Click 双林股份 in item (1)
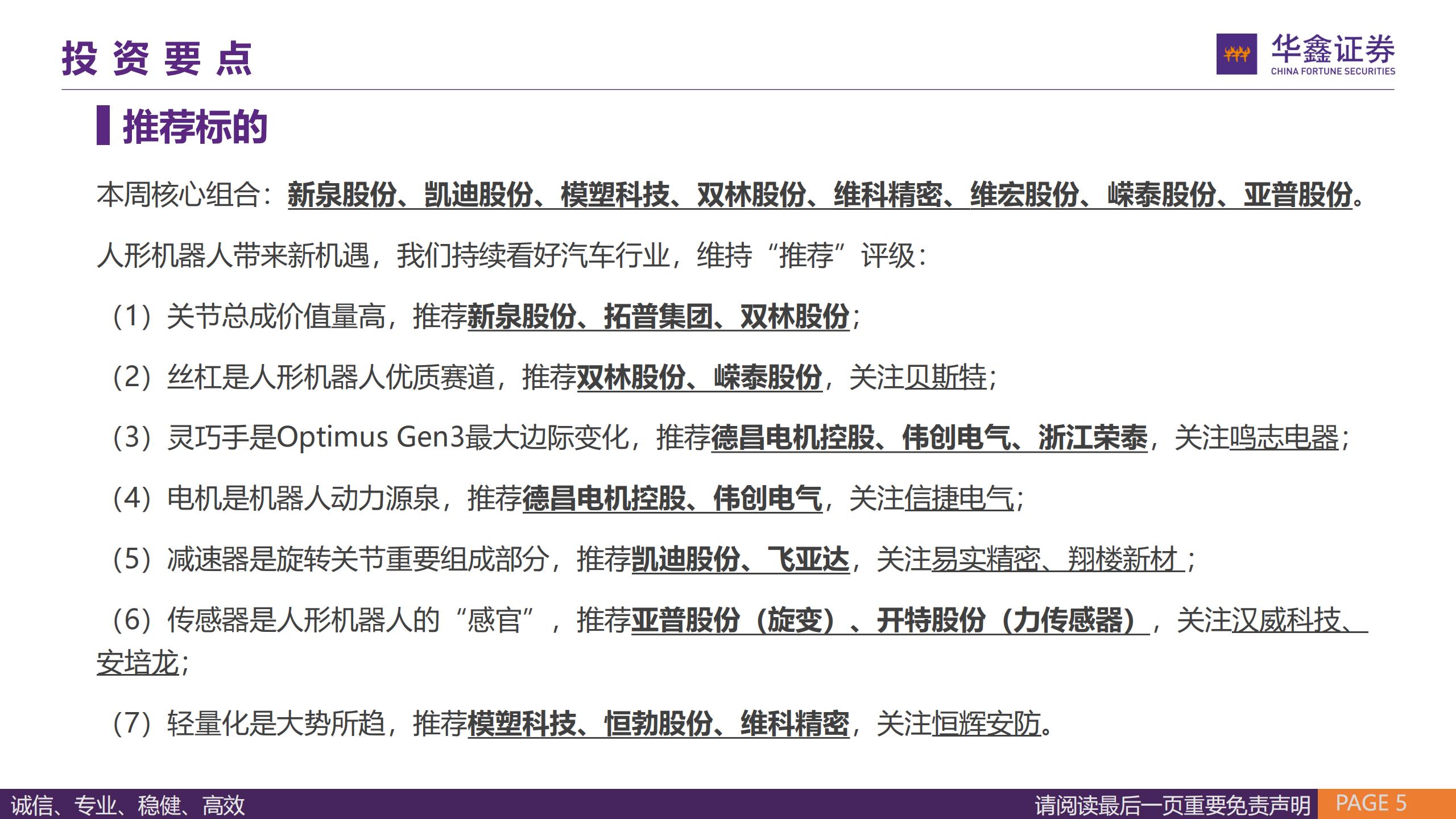 (x=795, y=316)
